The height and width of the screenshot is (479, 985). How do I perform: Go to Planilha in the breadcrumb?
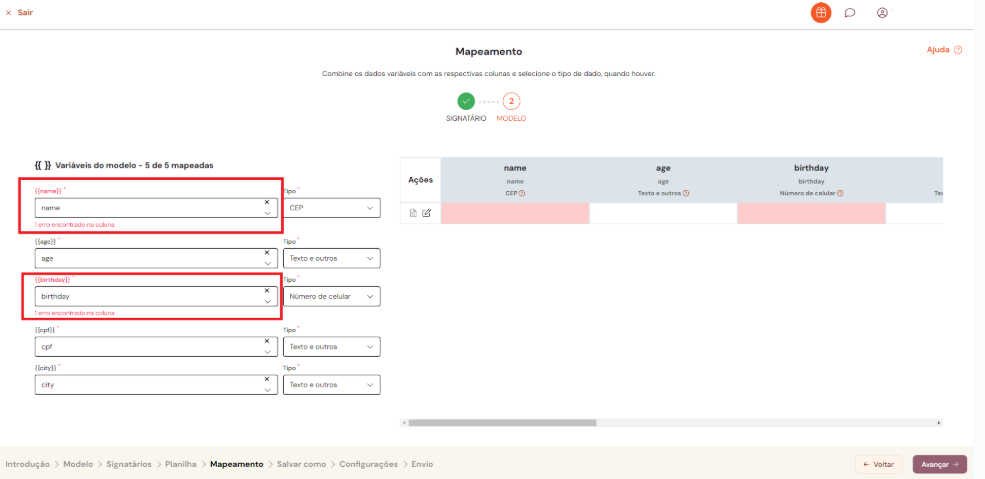pyautogui.click(x=181, y=464)
